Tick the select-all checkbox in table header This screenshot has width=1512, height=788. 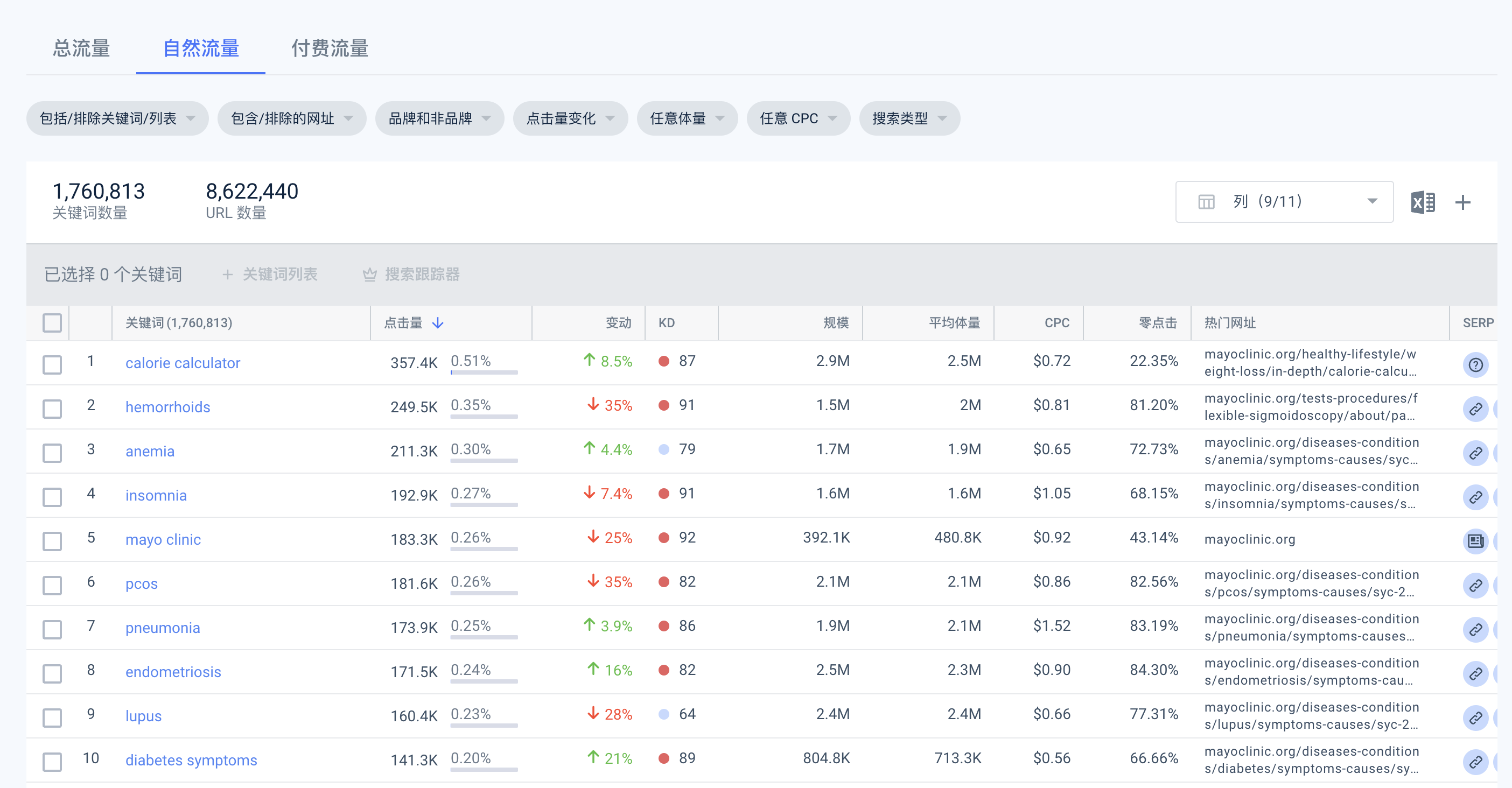click(52, 323)
